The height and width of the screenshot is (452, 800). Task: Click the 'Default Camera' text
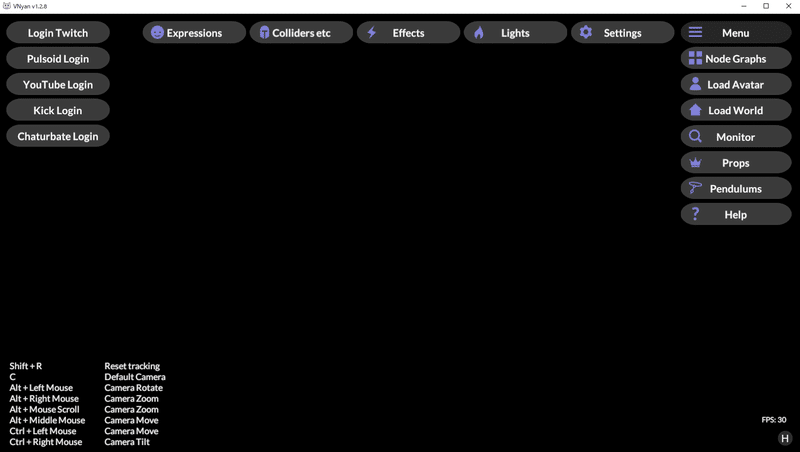tap(135, 376)
